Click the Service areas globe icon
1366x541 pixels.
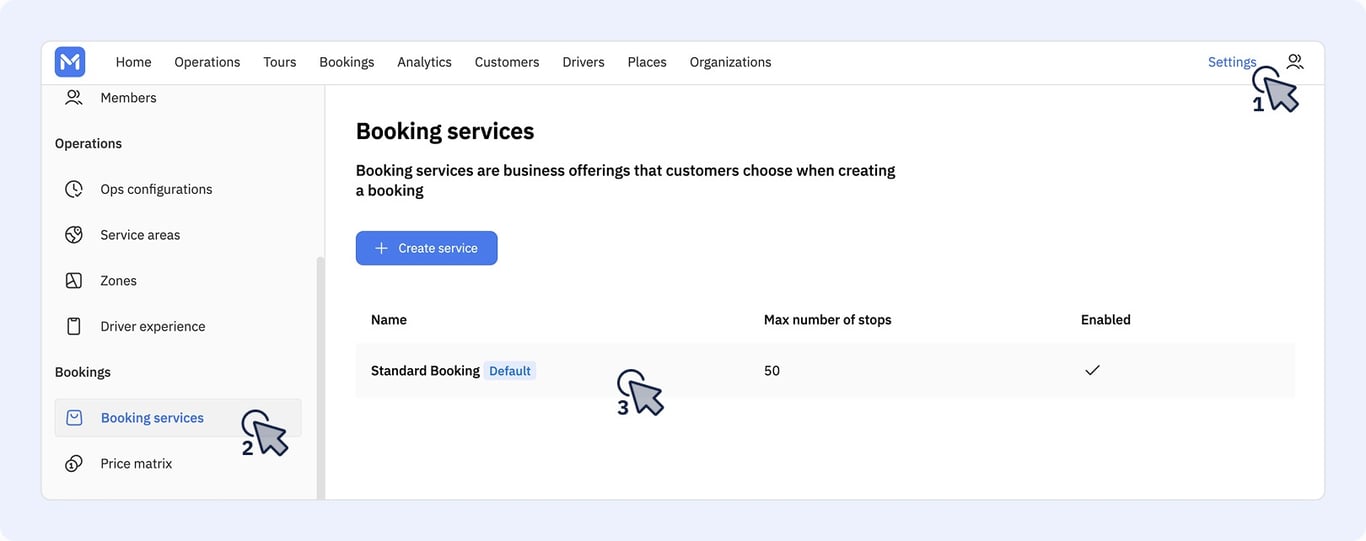(x=74, y=235)
